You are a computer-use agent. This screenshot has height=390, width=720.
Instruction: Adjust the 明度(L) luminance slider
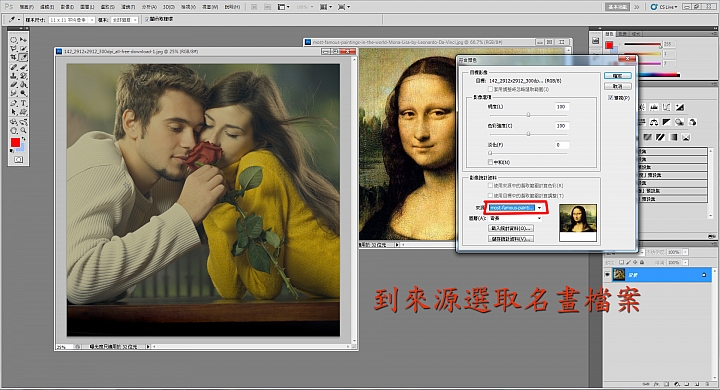[x=529, y=115]
